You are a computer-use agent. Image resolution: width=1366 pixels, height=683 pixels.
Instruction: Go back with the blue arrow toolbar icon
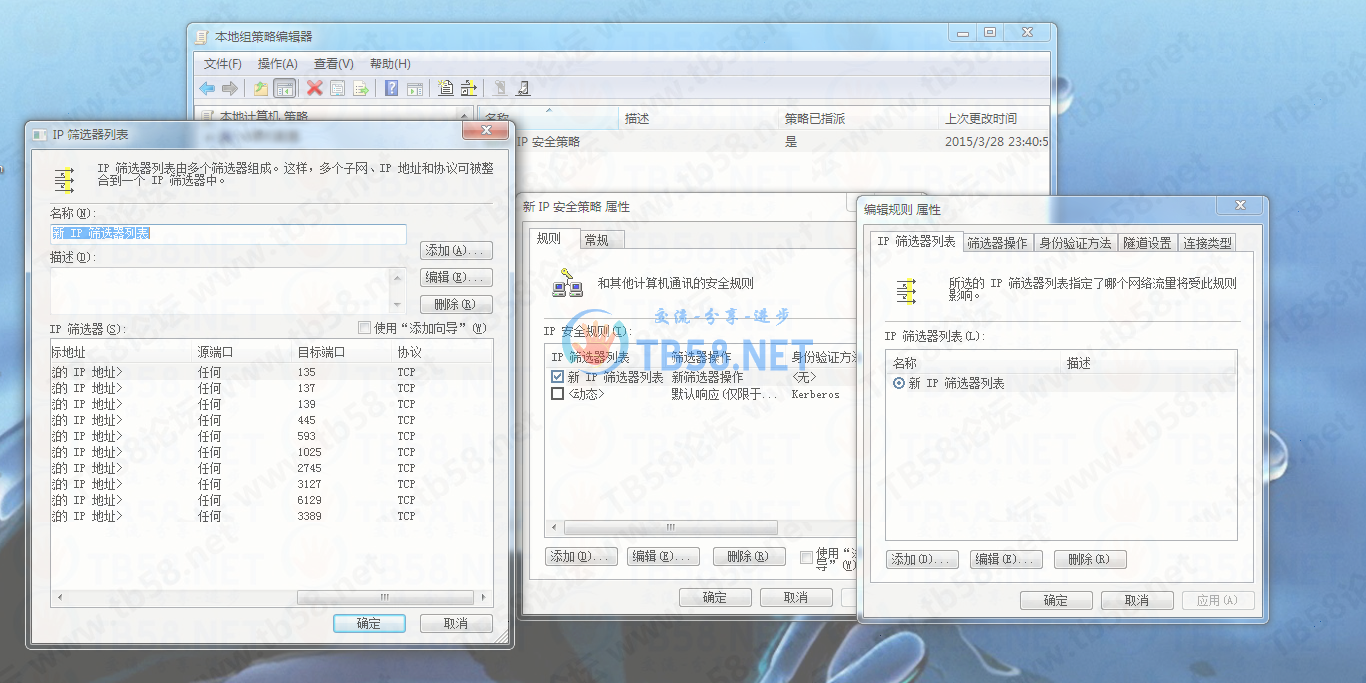tap(207, 88)
